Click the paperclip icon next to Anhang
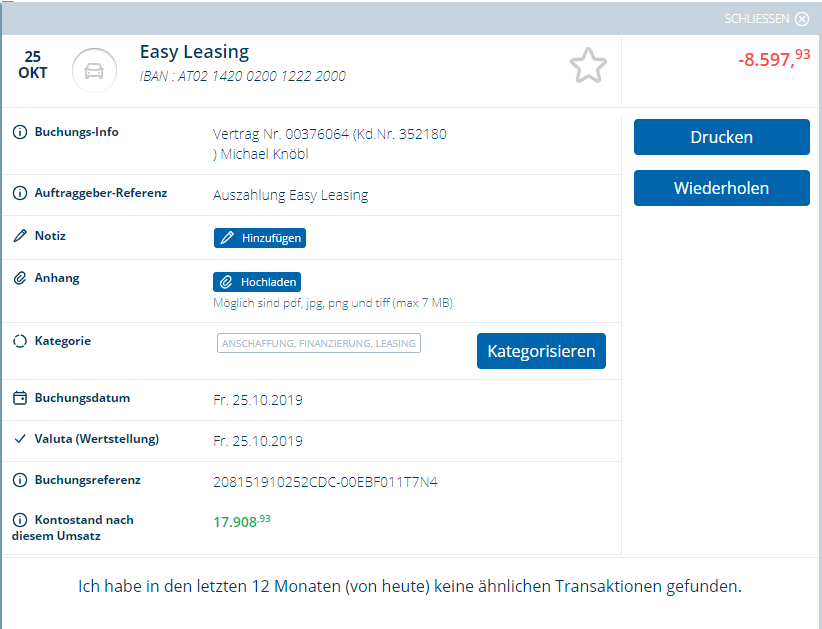 click(x=20, y=278)
